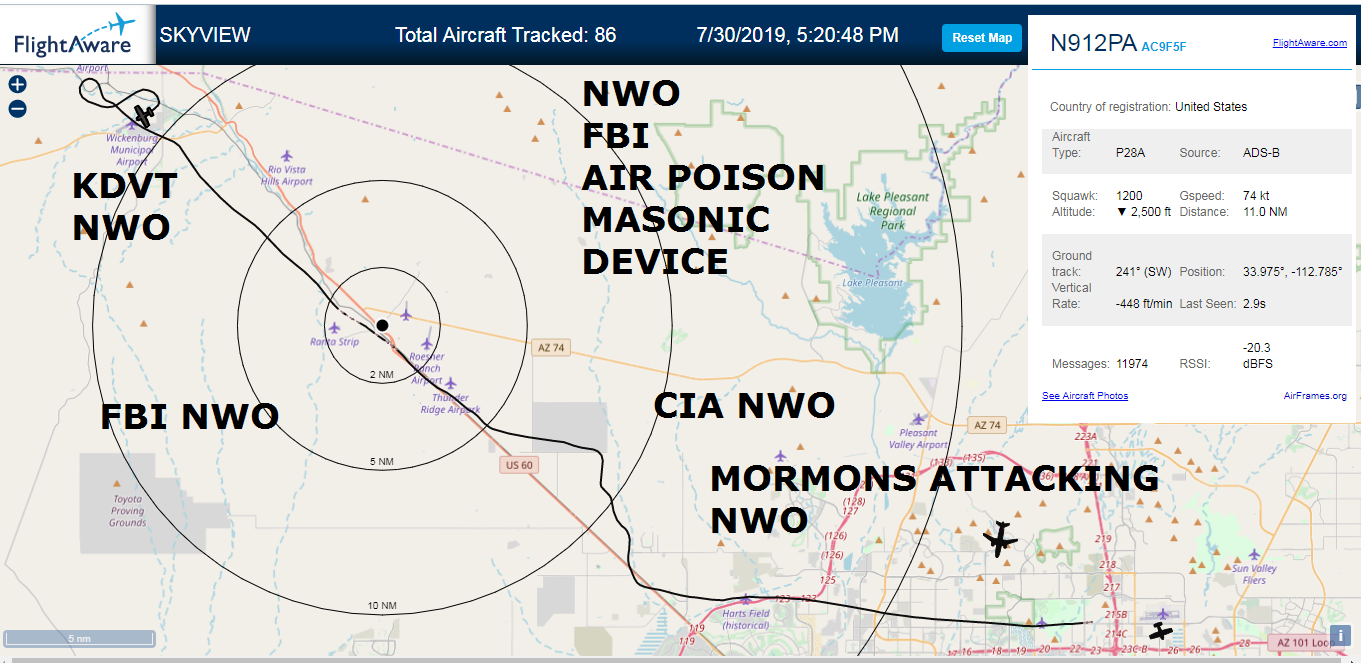The width and height of the screenshot is (1361, 663).
Task: Zoom out with the minus button
Action: (x=17, y=109)
